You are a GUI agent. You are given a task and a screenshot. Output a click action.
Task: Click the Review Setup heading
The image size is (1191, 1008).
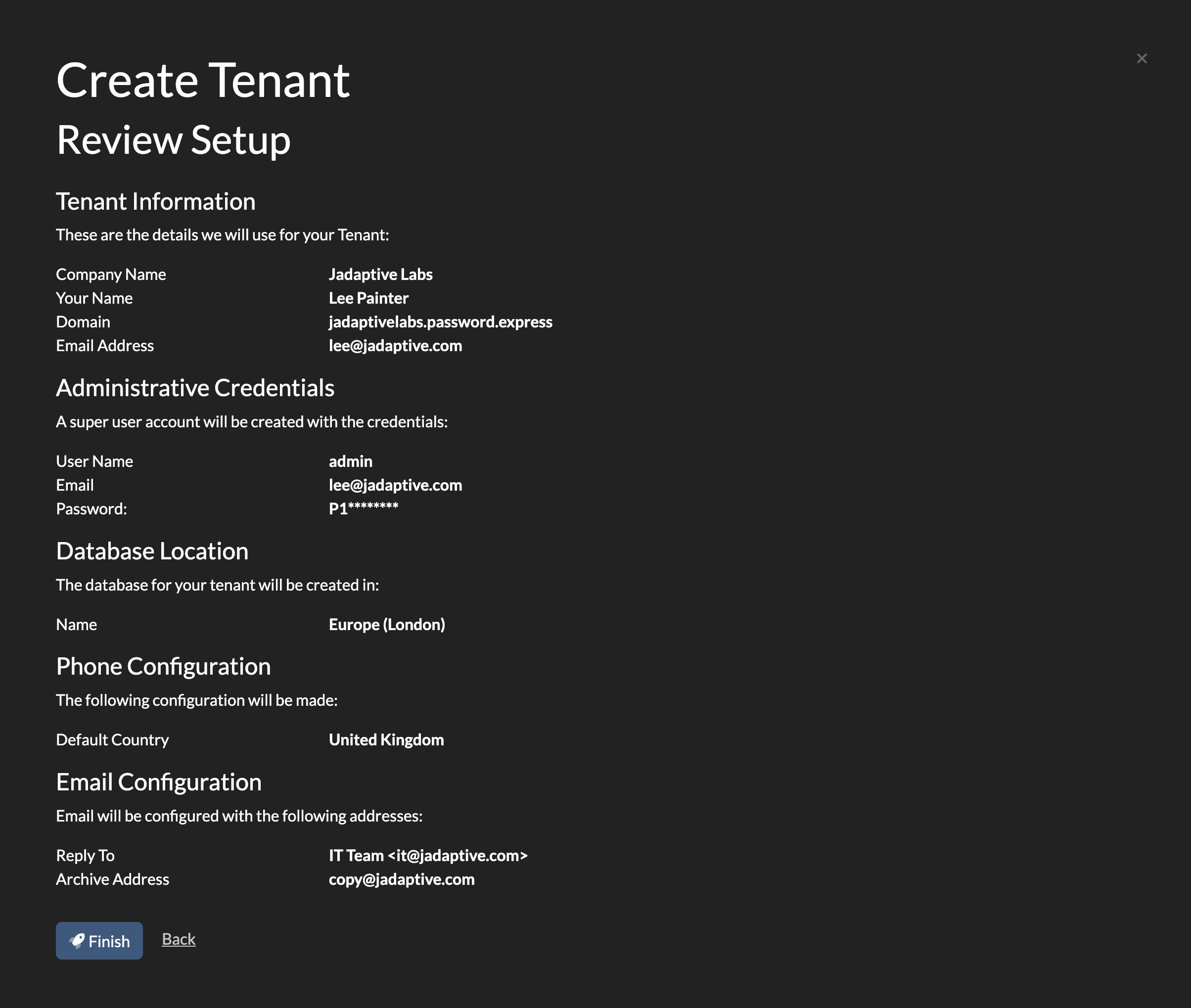point(173,140)
